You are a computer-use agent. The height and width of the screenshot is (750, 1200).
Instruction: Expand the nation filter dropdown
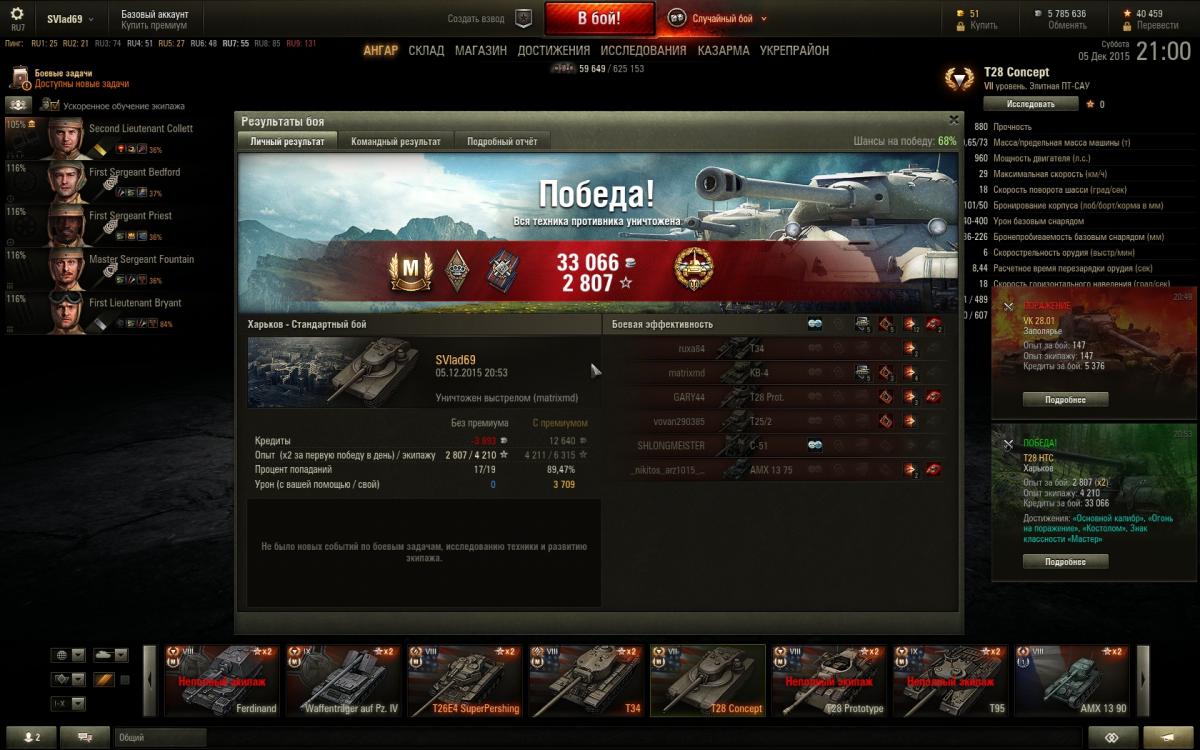coord(68,655)
